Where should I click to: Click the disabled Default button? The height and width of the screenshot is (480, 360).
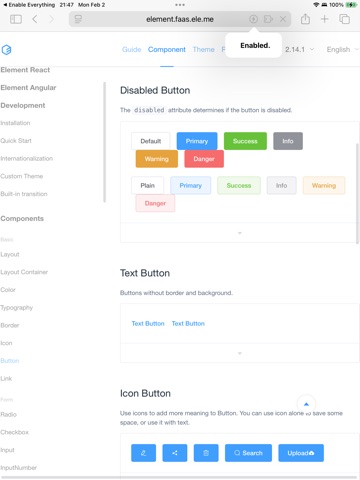pos(151,141)
